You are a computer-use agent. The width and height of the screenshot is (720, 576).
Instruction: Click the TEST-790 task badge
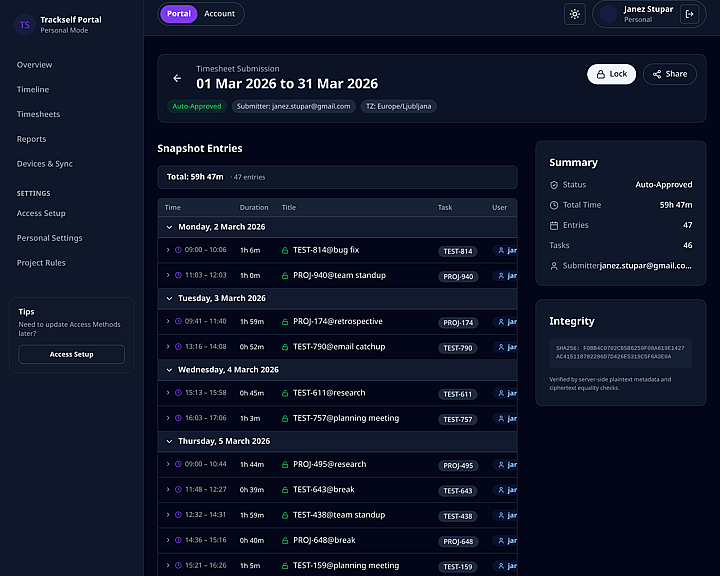pos(458,348)
